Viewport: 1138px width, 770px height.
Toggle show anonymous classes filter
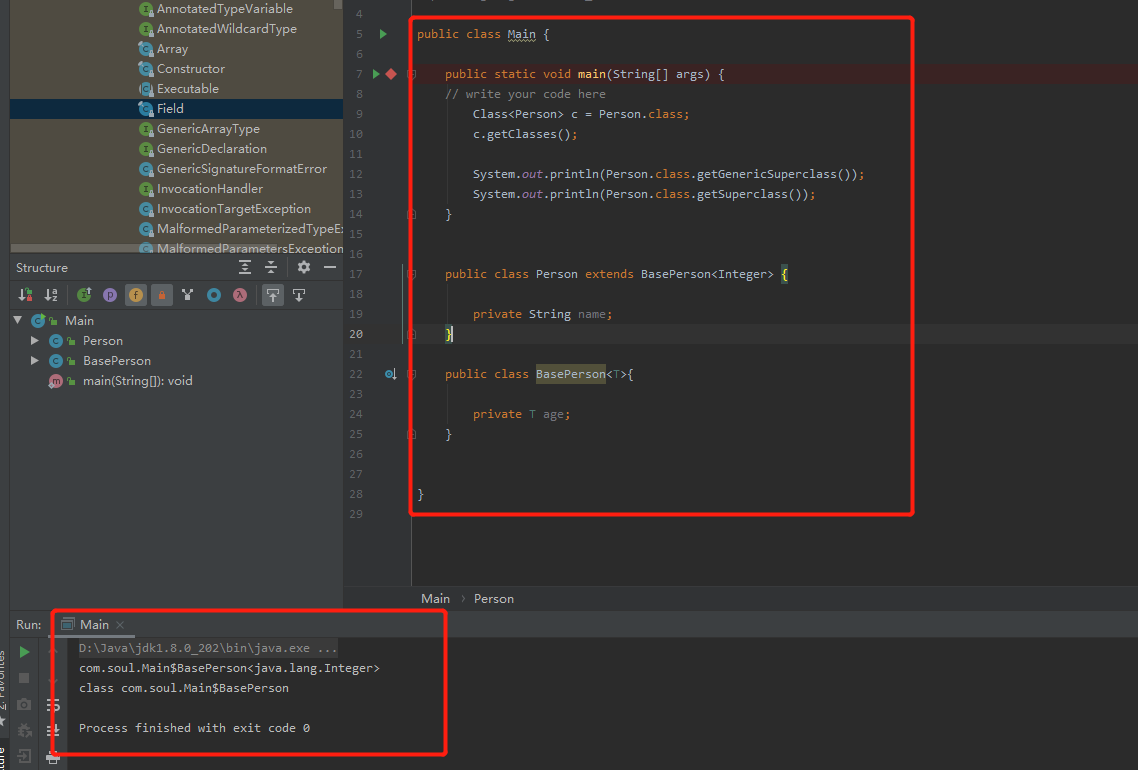[x=214, y=295]
